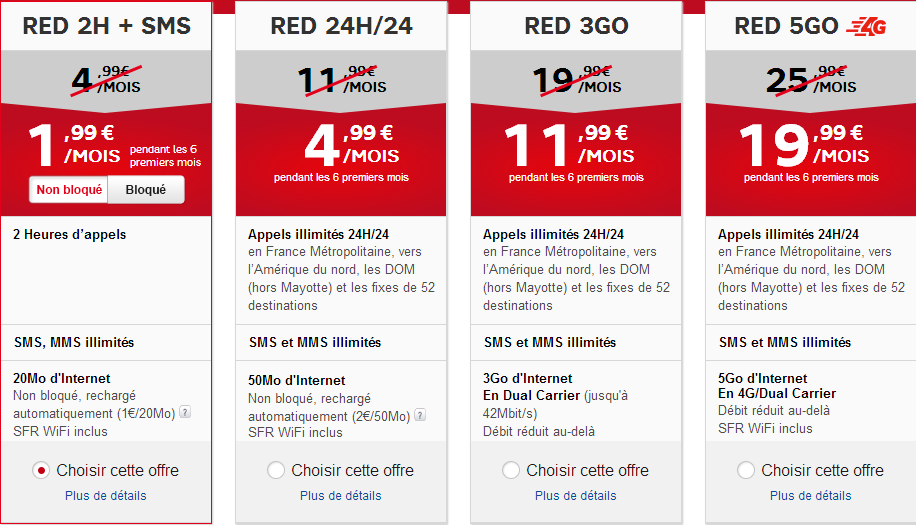Select the Non bloqué option
This screenshot has height=525, width=916.
[69, 189]
